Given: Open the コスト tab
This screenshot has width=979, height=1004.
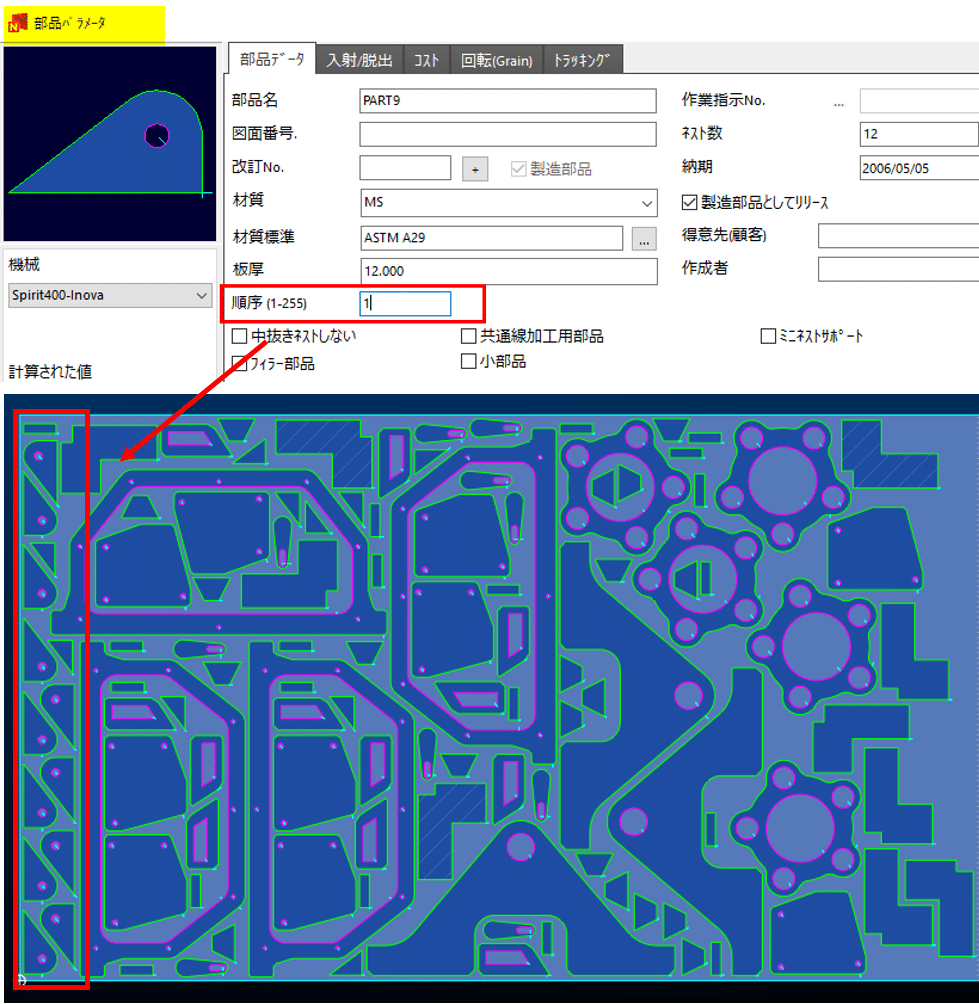Looking at the screenshot, I should pos(426,60).
